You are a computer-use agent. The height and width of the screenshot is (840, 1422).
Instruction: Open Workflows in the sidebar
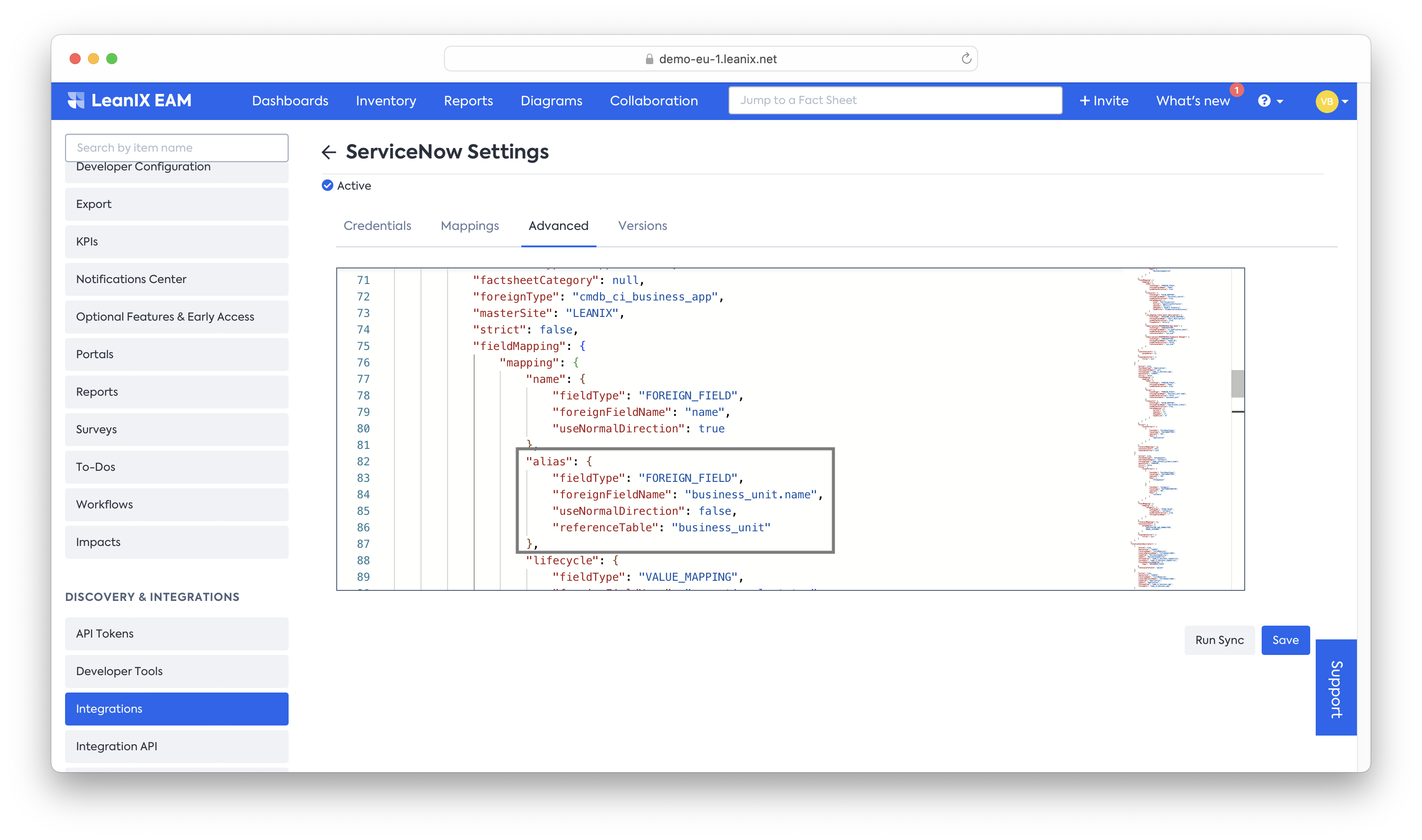177,504
